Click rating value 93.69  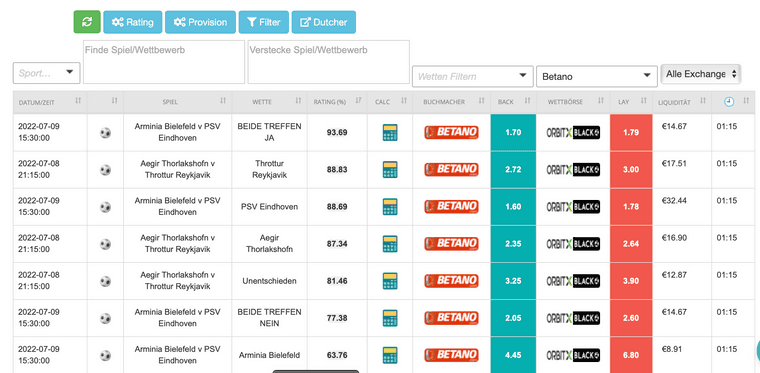click(337, 132)
